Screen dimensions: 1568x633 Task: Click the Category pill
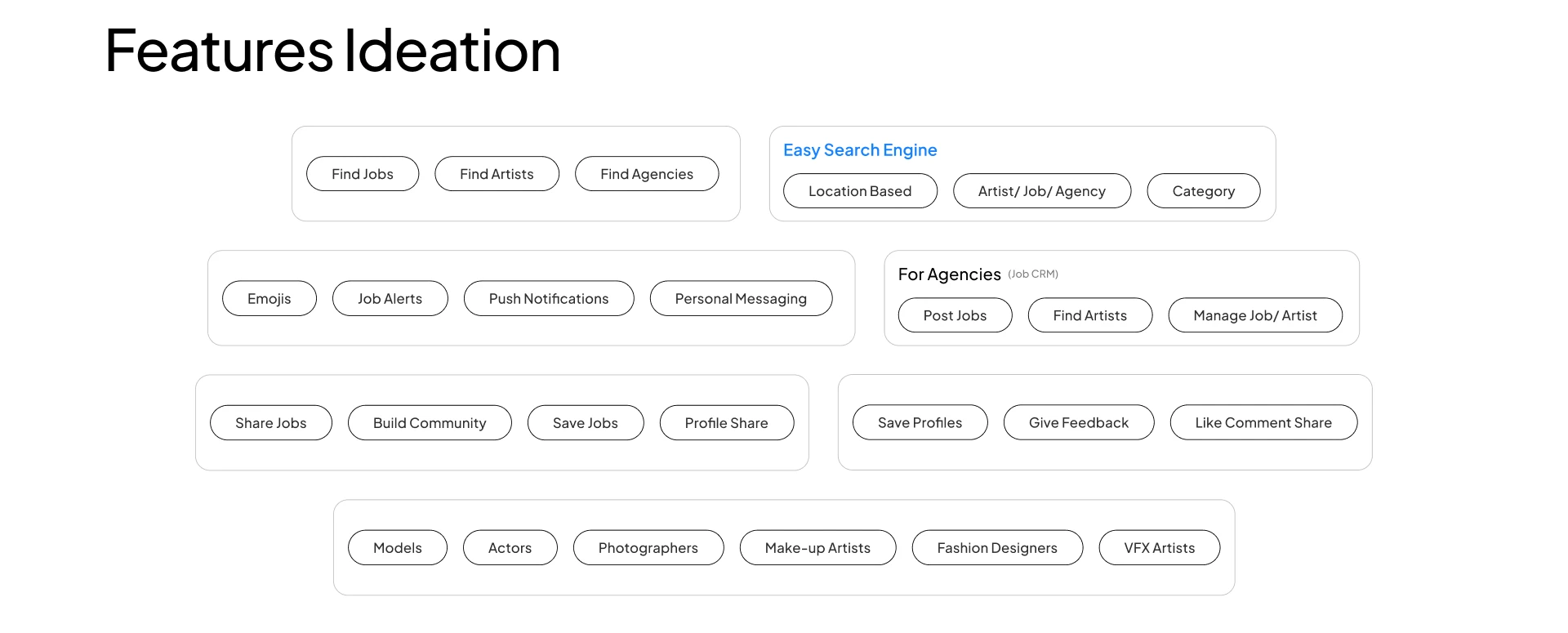coord(1203,191)
